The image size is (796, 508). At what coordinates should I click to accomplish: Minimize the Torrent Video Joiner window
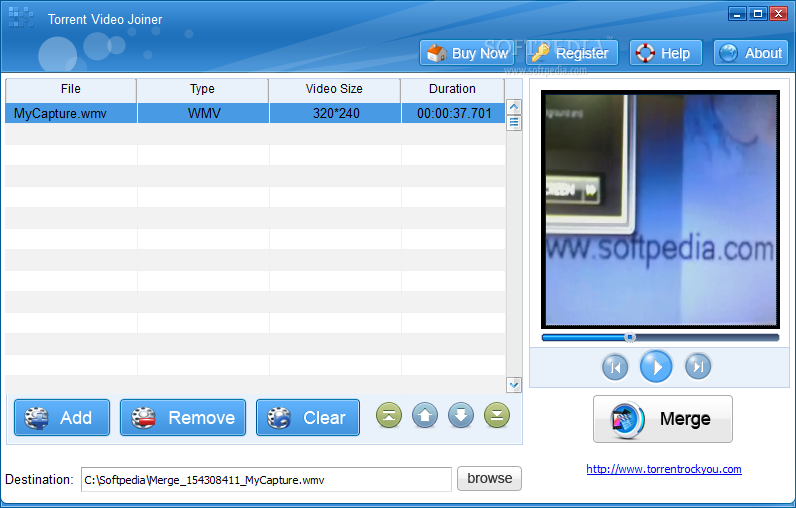pyautogui.click(x=737, y=14)
